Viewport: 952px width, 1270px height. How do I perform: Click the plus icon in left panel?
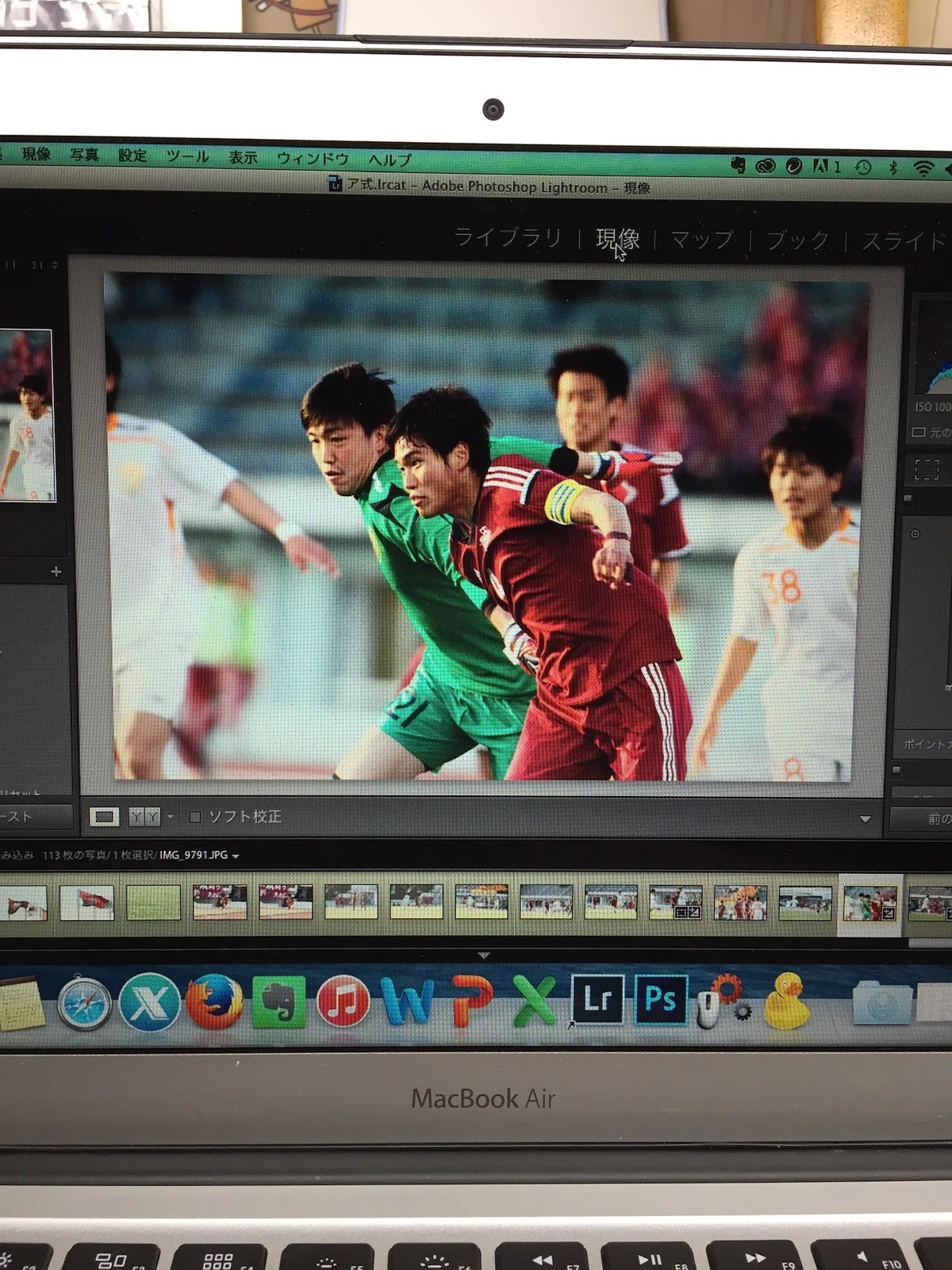(x=56, y=571)
